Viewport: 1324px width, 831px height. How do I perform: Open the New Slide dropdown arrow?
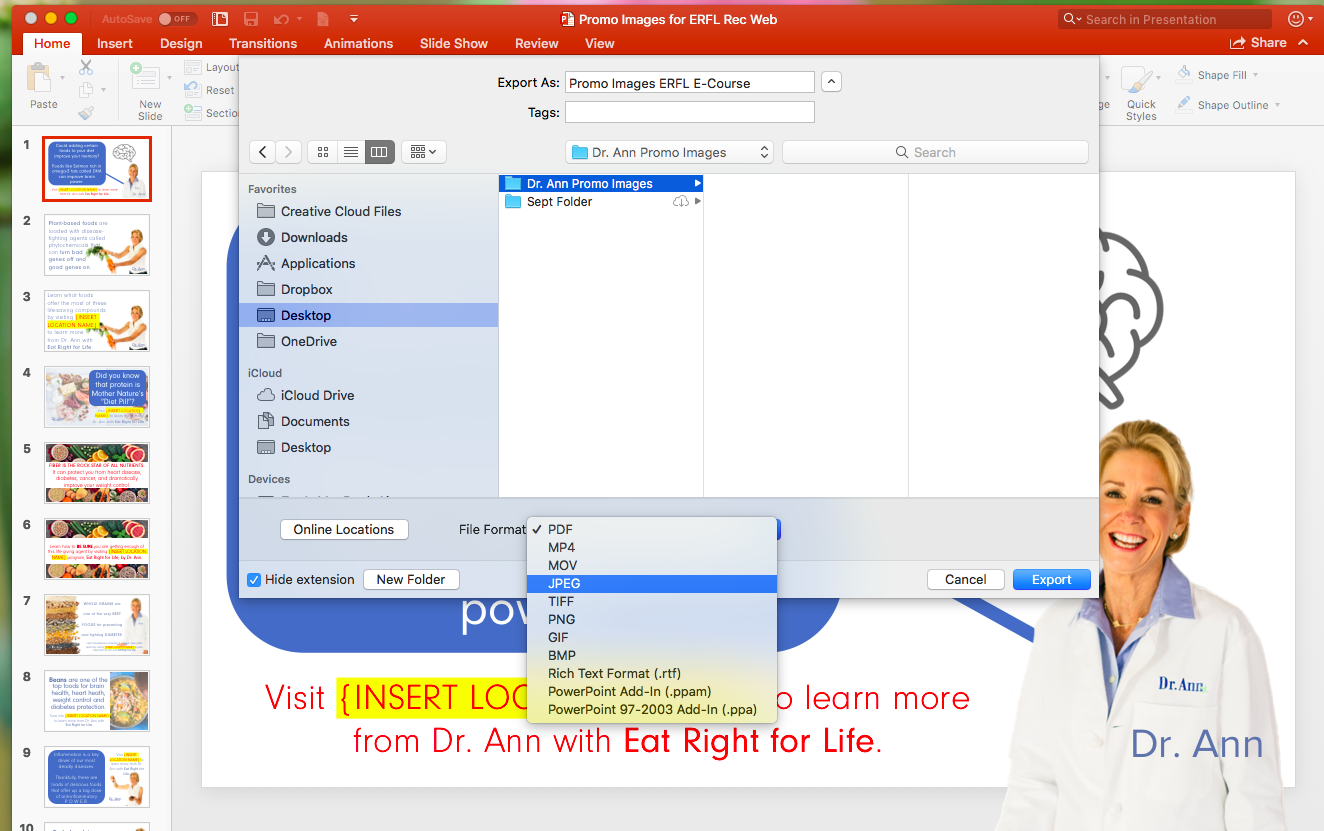pos(167,78)
